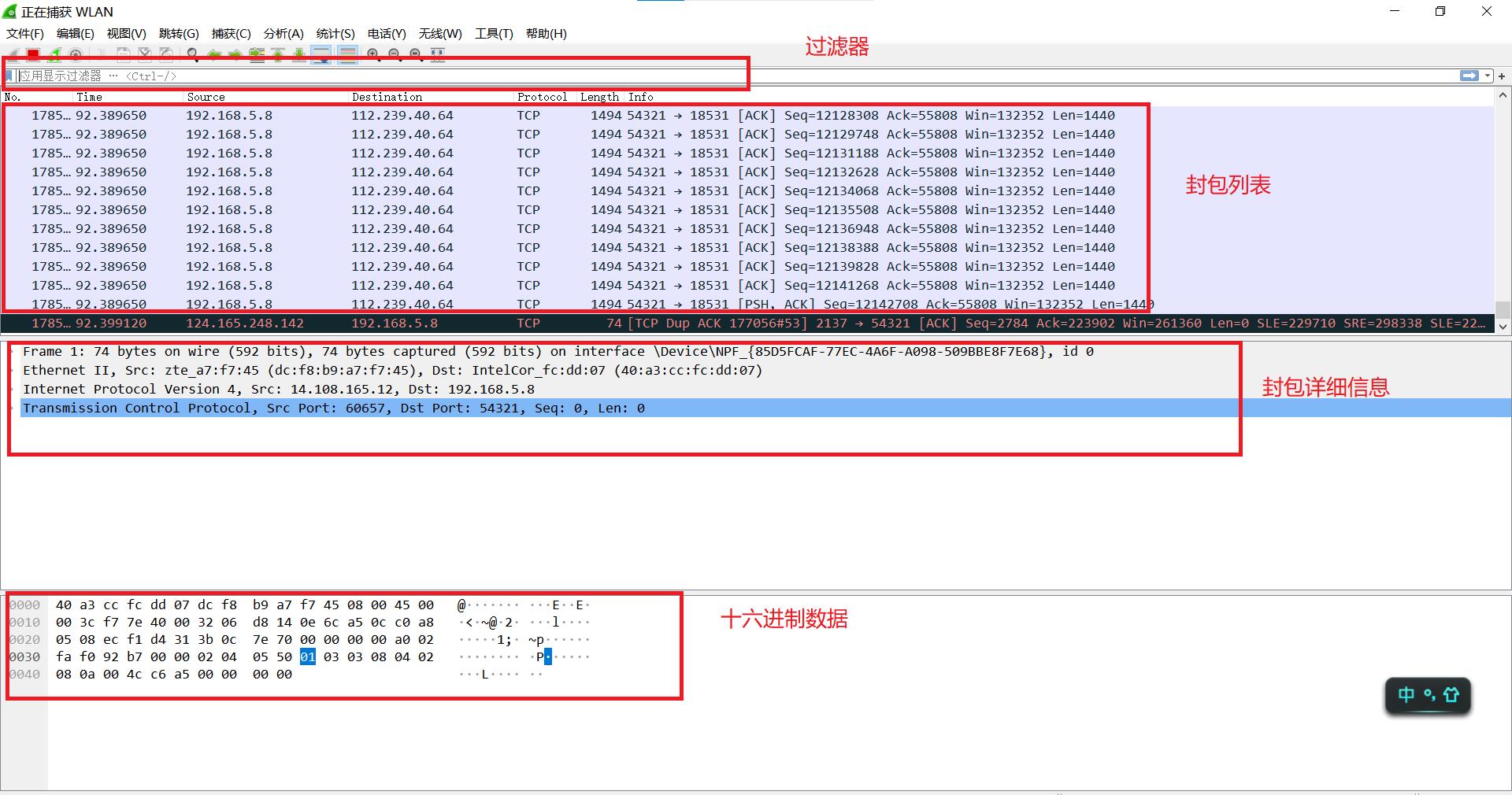Reload the capture file icon
Viewport: 1512px width, 795px height.
[166, 54]
